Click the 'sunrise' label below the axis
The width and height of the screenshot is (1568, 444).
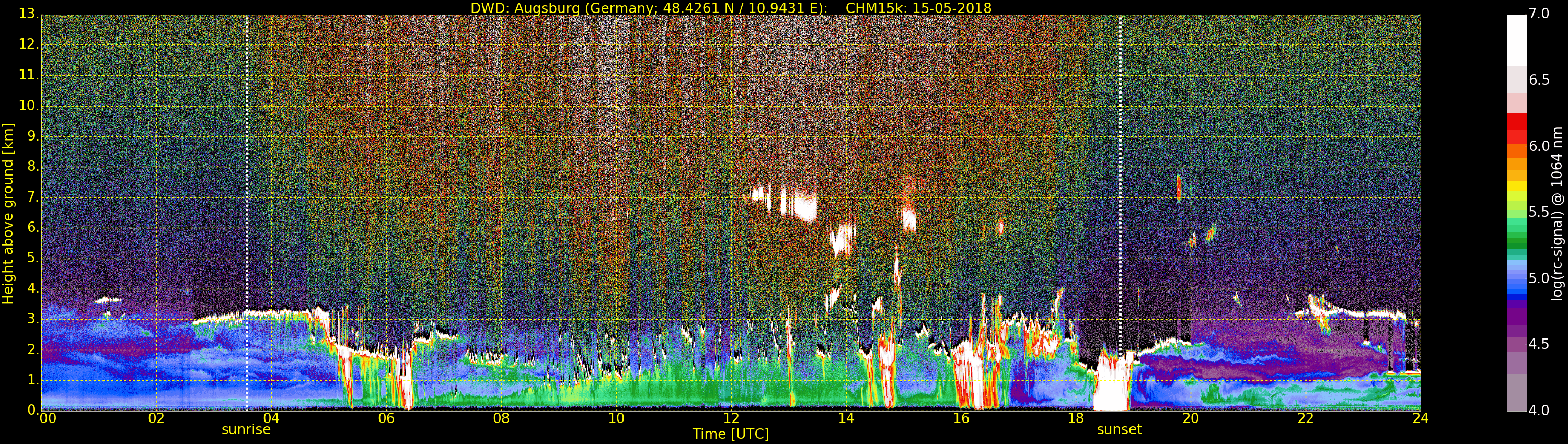(x=246, y=429)
